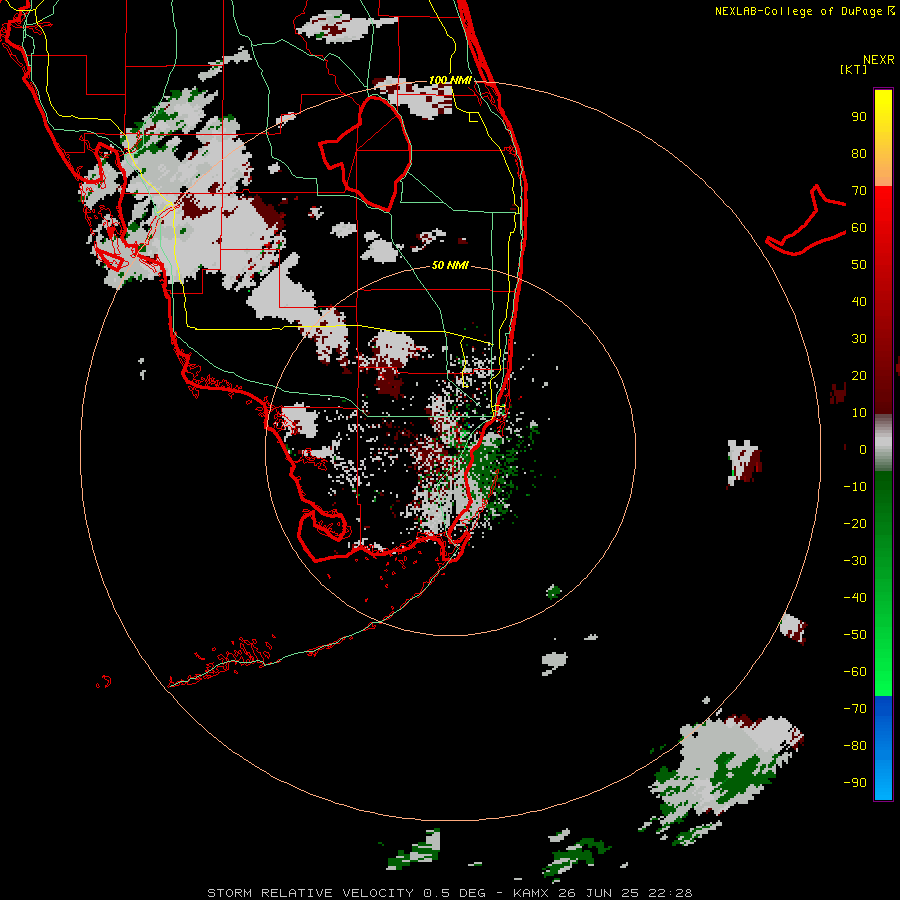Pick the gray zero-velocity segment of color bar
Image resolution: width=900 pixels, height=900 pixels.
tap(883, 443)
